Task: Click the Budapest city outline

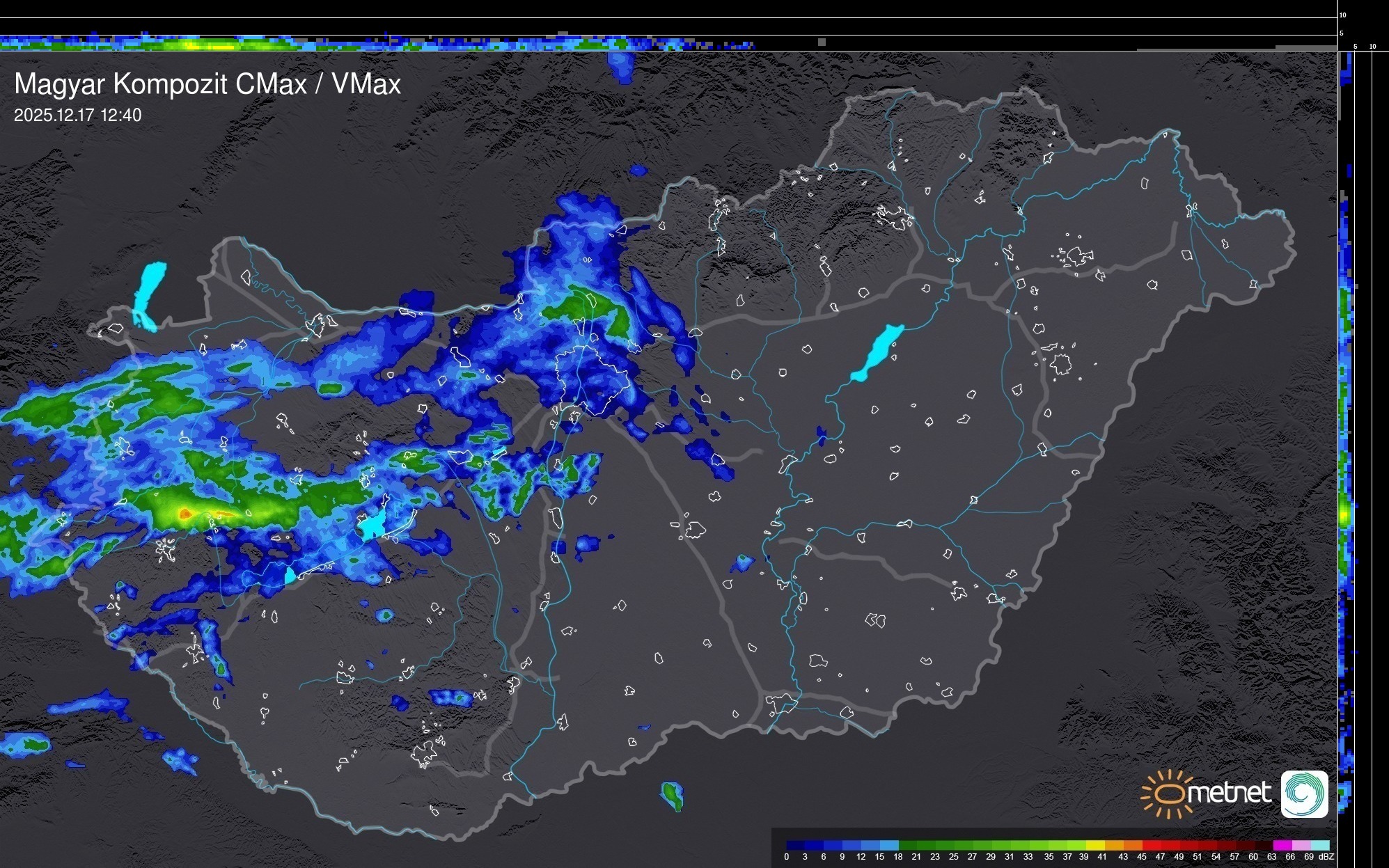Action: click(593, 378)
